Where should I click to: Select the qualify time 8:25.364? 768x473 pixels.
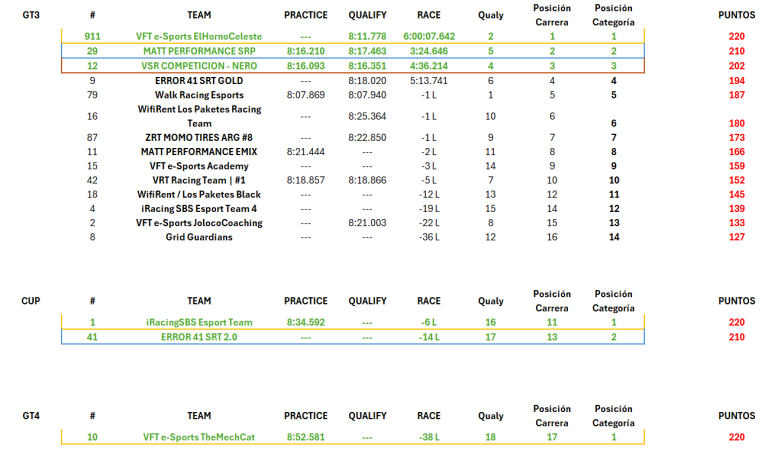pos(367,116)
